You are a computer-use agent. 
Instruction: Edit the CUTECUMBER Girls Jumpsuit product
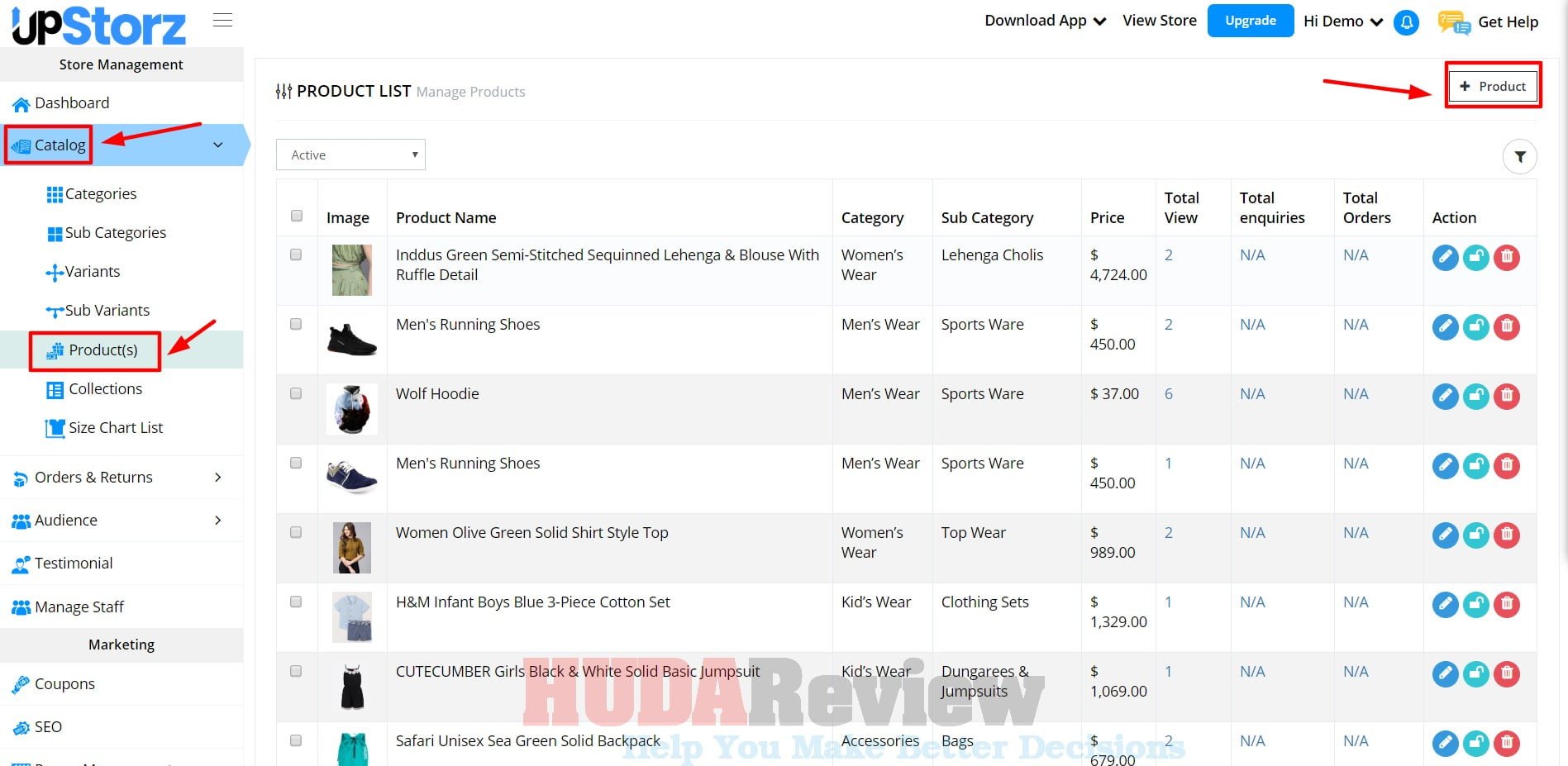pyautogui.click(x=1445, y=674)
